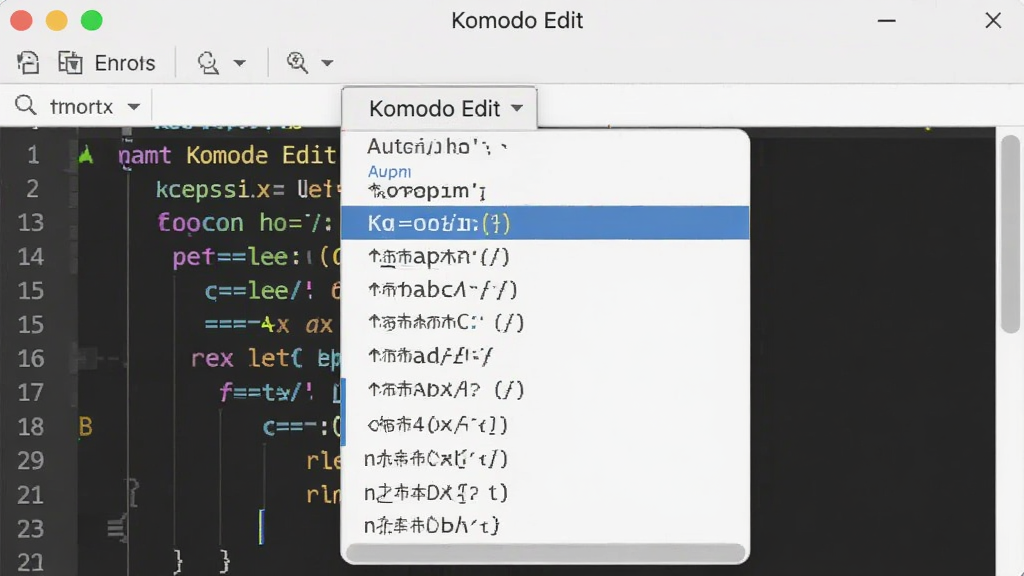Open the Komodo Edit dropdown button
Viewport: 1024px width, 576px height.
pos(440,108)
